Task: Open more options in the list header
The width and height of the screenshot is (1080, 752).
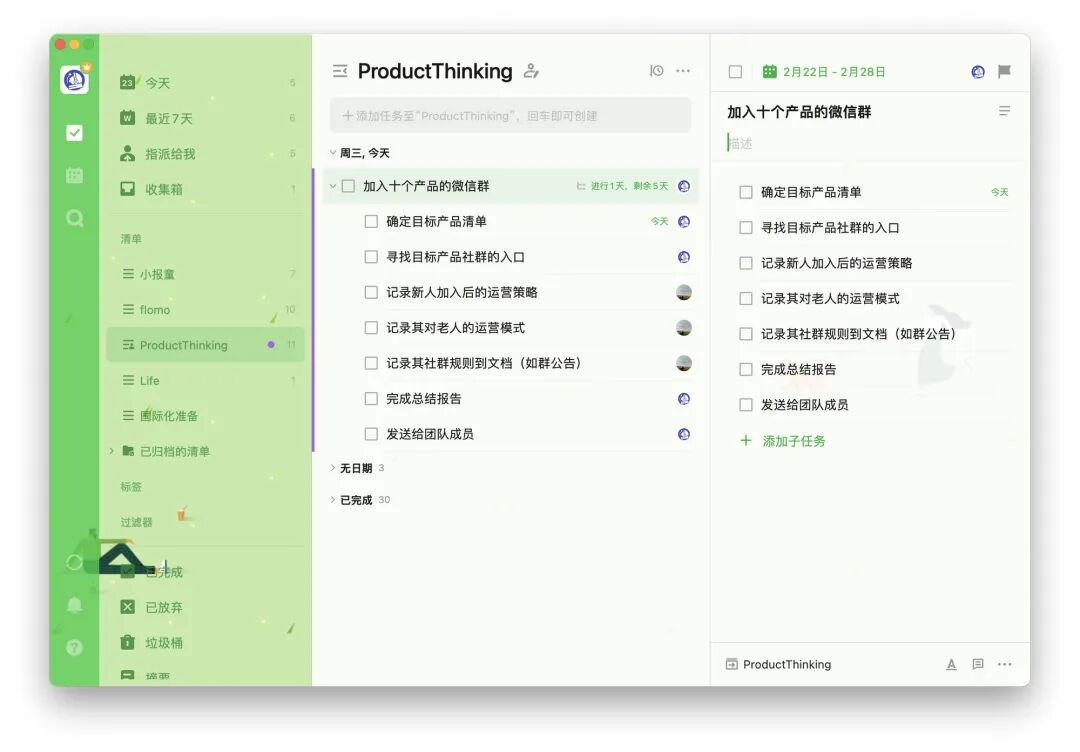Action: (x=683, y=71)
